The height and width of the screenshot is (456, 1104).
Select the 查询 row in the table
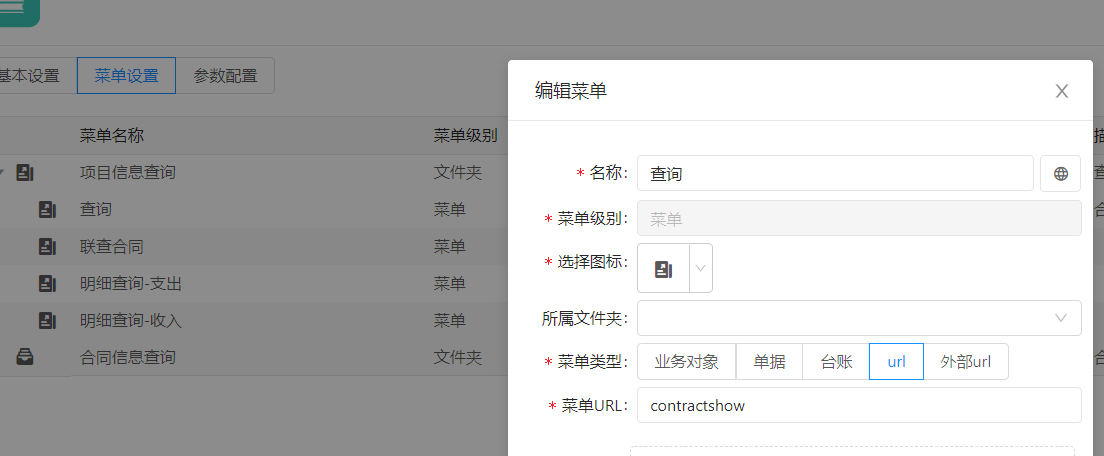click(253, 210)
